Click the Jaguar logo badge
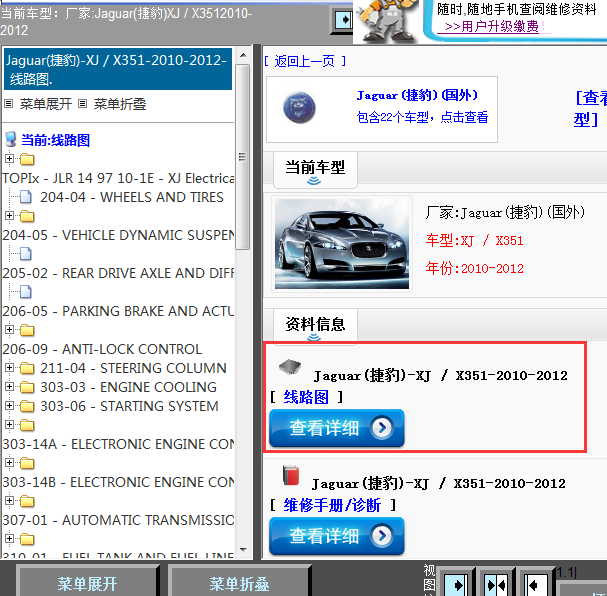 (x=299, y=108)
